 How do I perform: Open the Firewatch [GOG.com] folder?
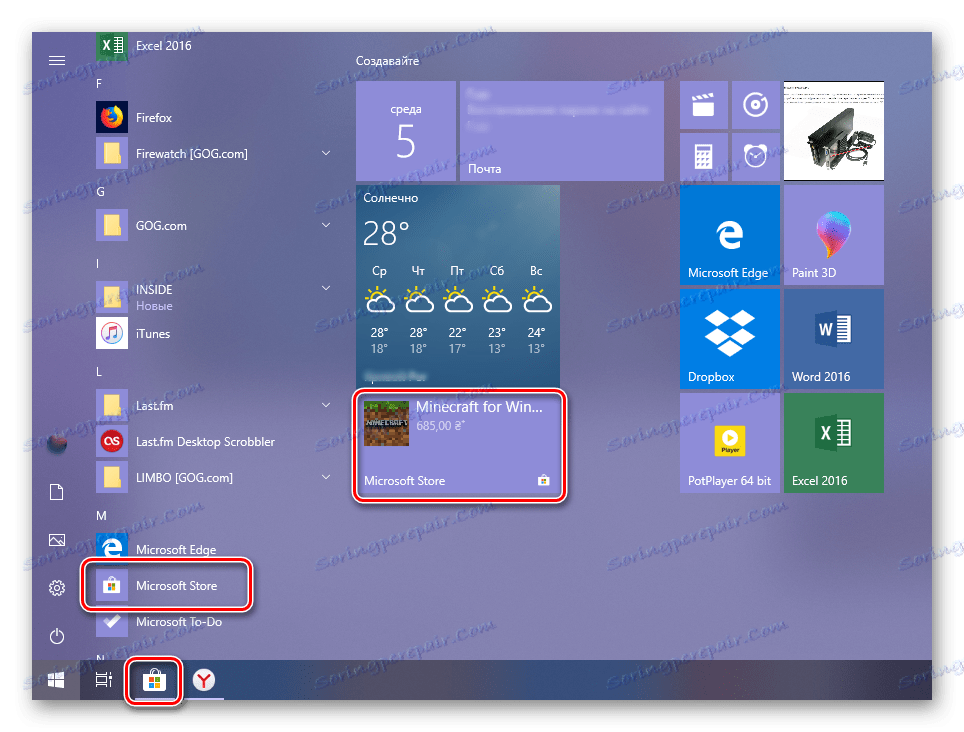pyautogui.click(x=213, y=154)
